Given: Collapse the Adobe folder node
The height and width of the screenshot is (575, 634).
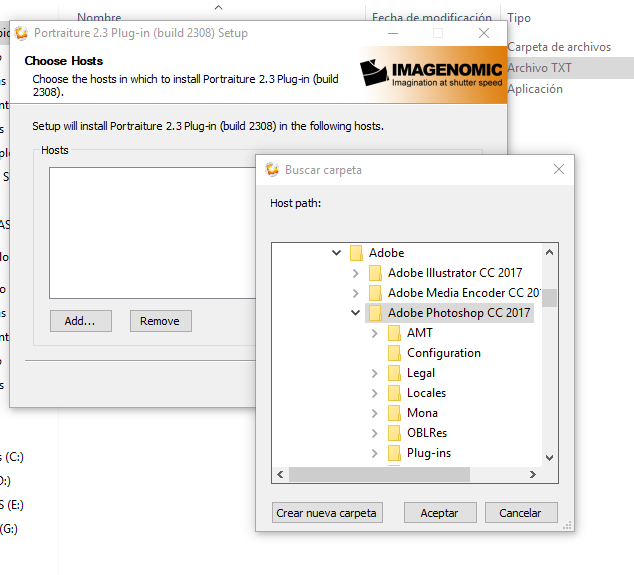Looking at the screenshot, I should 336,253.
